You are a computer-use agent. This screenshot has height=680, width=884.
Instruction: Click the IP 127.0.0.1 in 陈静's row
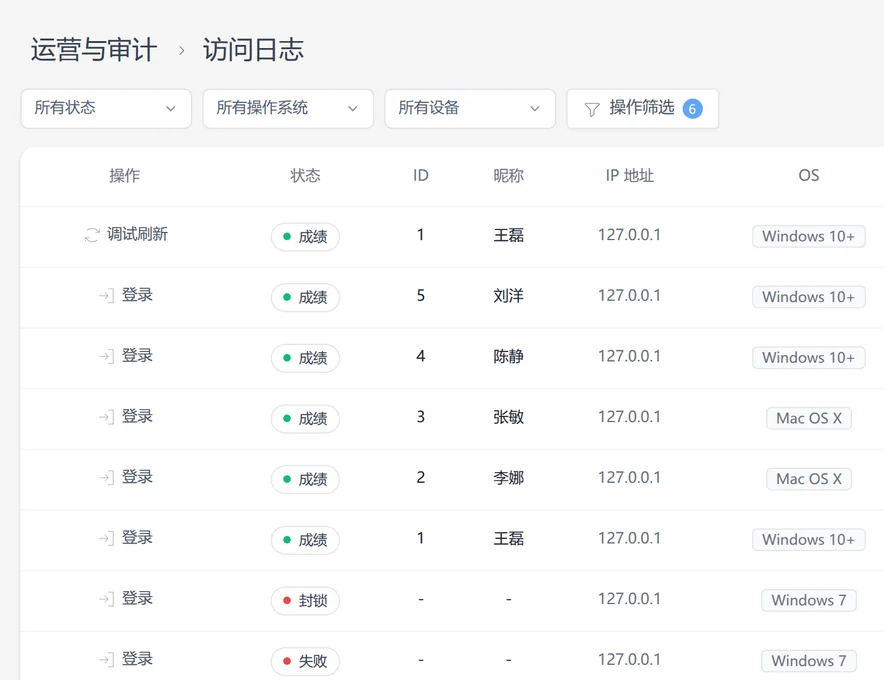point(629,356)
